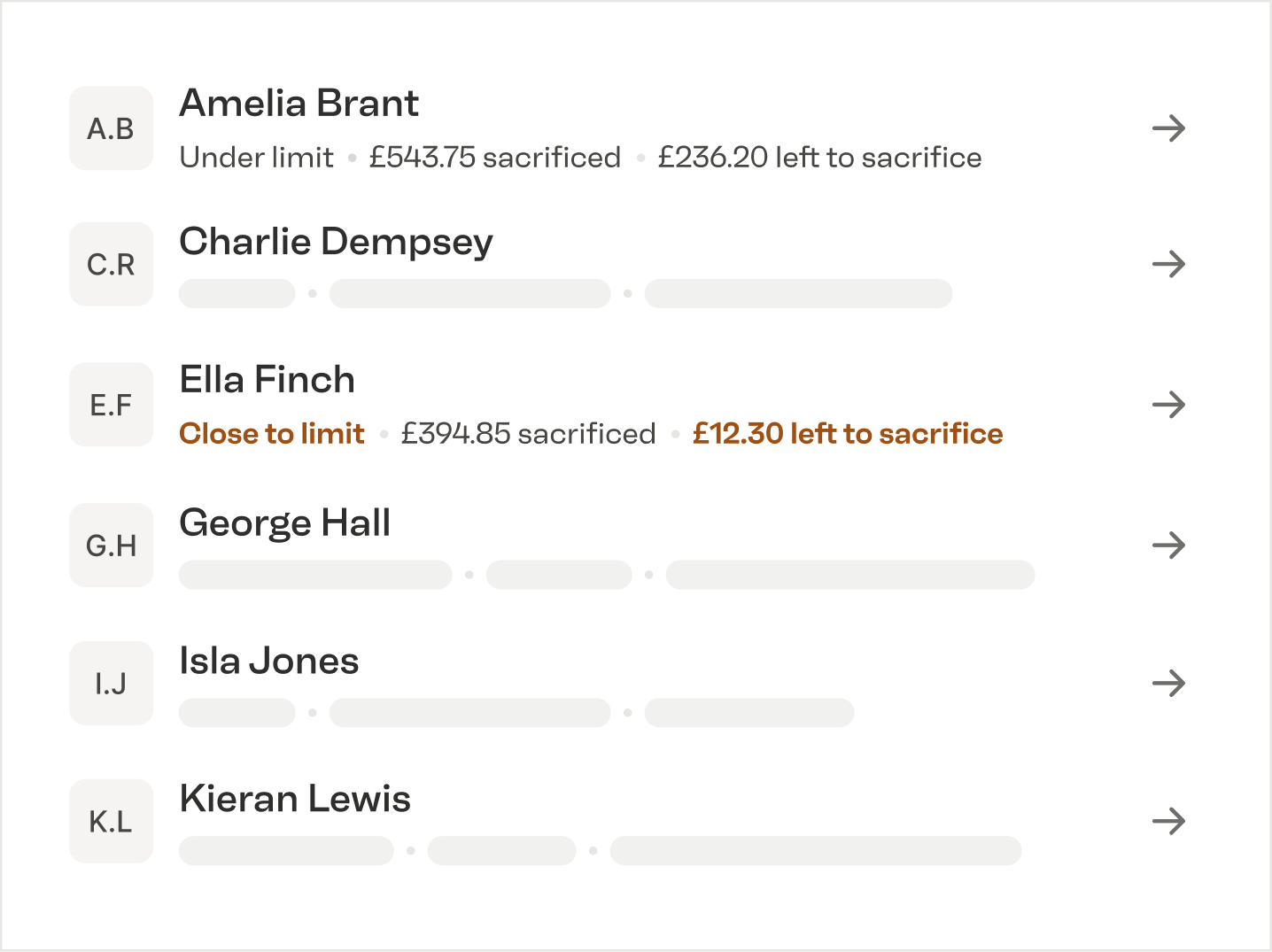Click the Ella Finch name
Viewport: 1272px width, 952px height.
tap(267, 380)
